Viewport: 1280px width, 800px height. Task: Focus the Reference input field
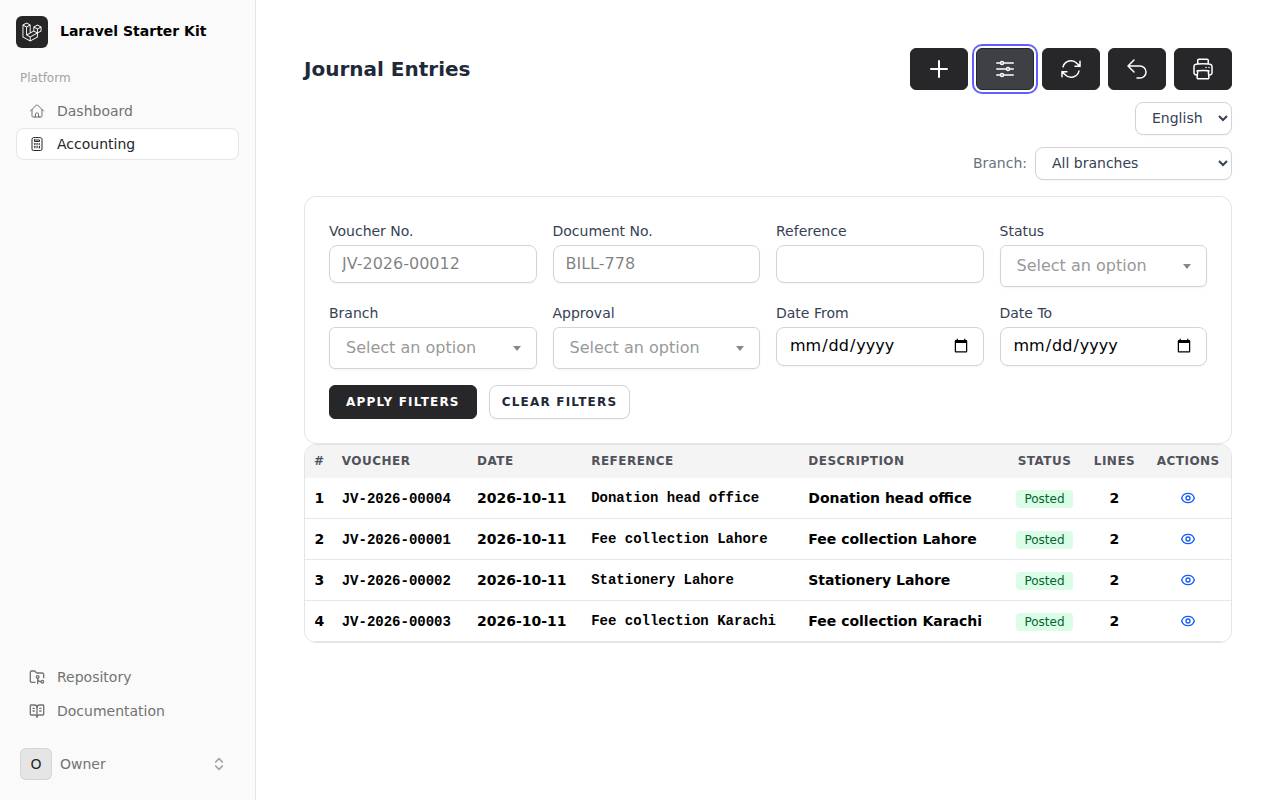pyautogui.click(x=879, y=264)
